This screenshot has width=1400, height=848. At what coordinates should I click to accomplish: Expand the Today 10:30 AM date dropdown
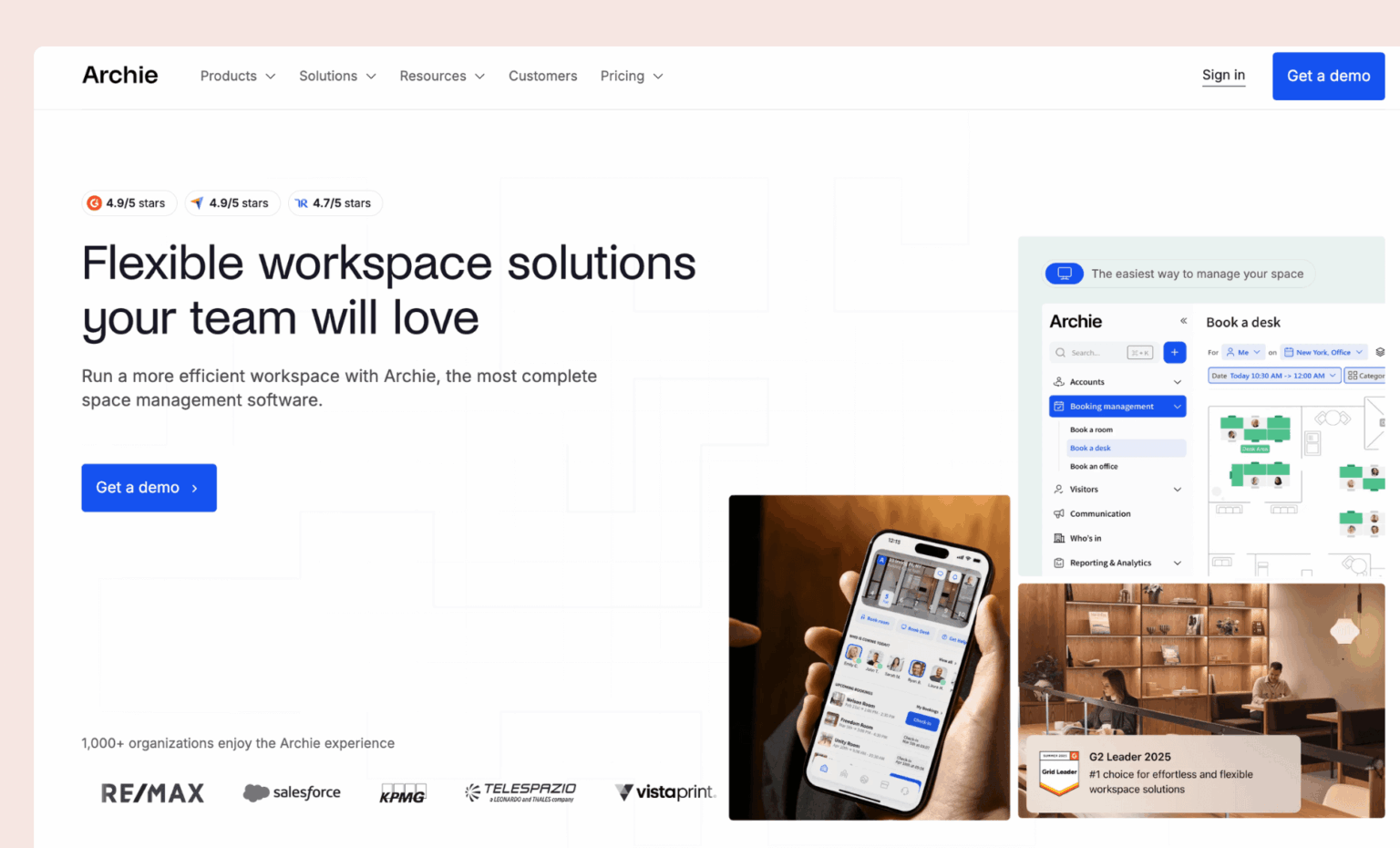click(x=1273, y=375)
